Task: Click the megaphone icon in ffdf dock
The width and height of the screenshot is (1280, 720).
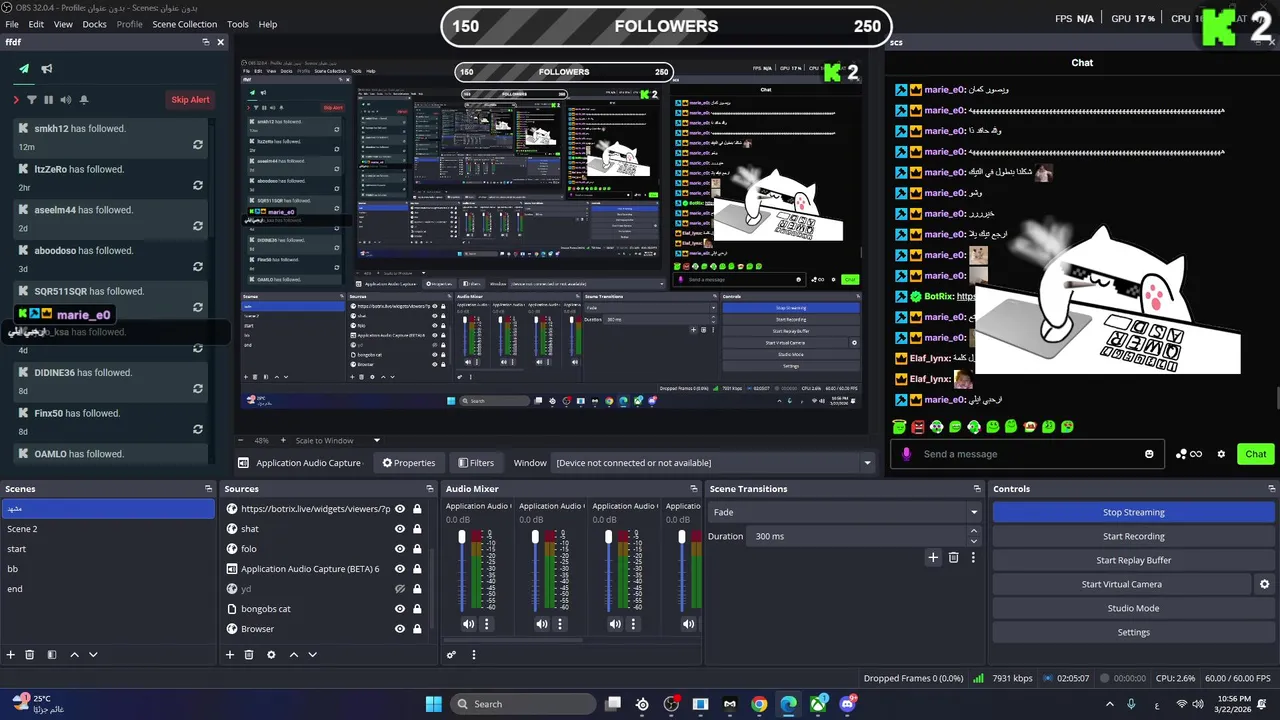Action: pyautogui.click(x=47, y=69)
